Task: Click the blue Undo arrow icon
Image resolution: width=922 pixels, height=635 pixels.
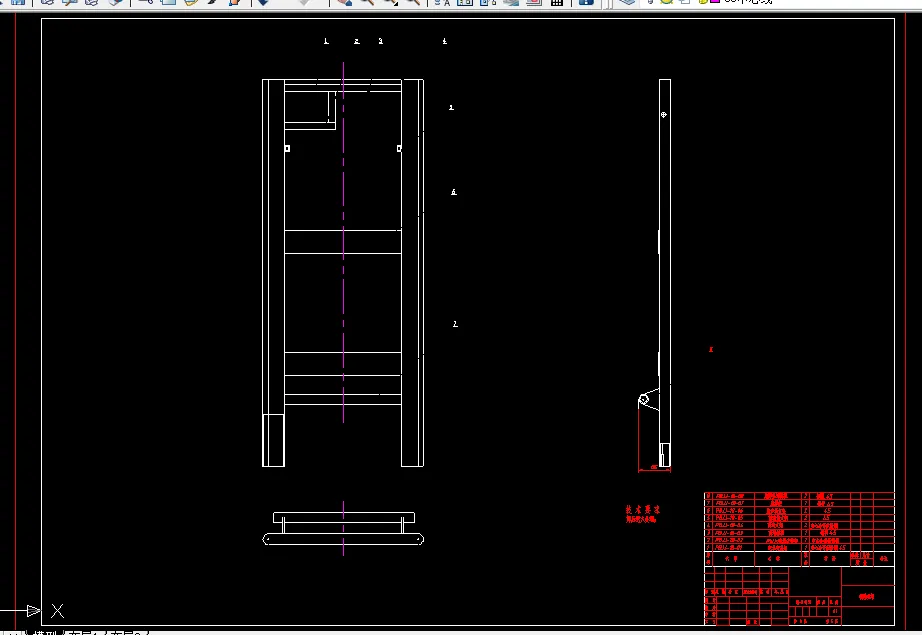Action: click(263, 2)
